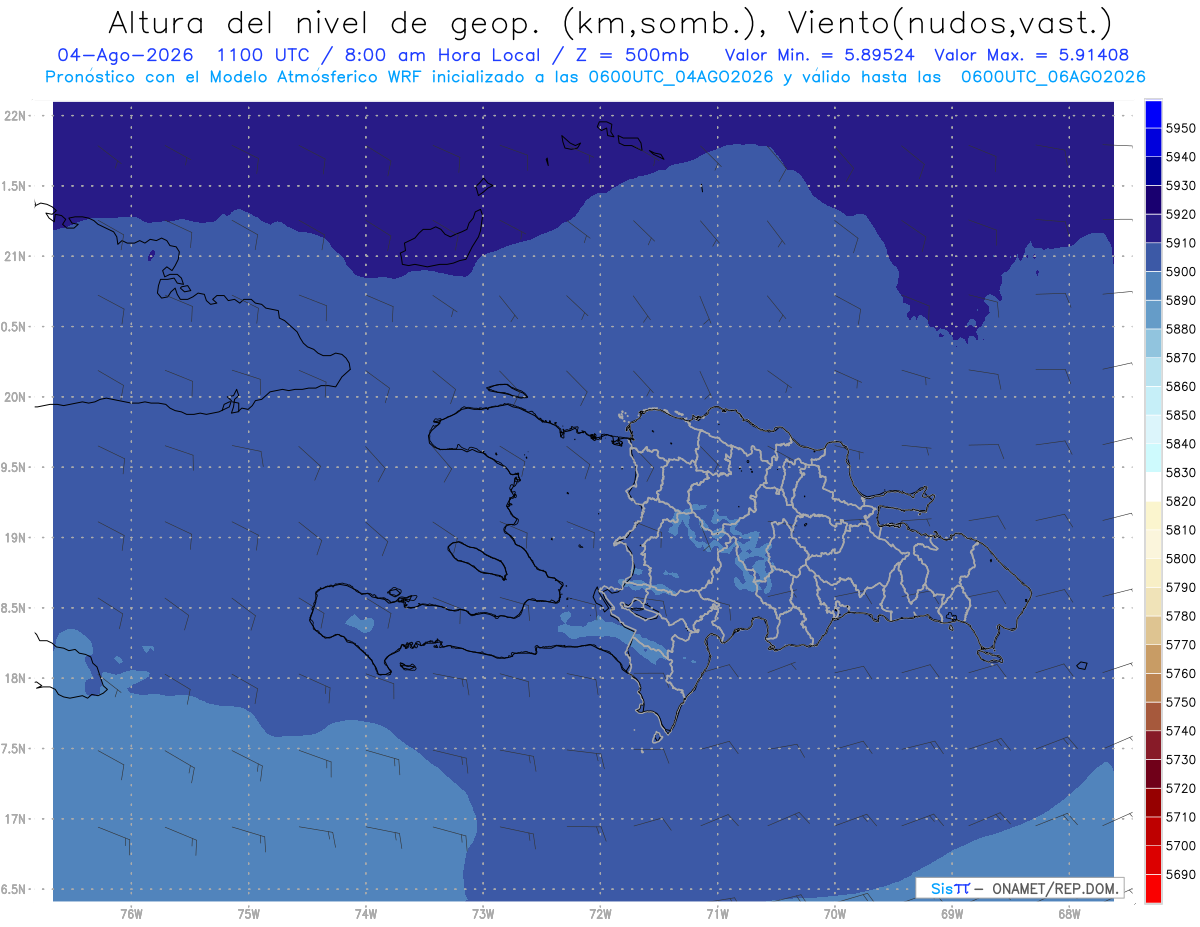The width and height of the screenshot is (1200, 927).
Task: Click the legend value 5730
Action: (x=1181, y=760)
